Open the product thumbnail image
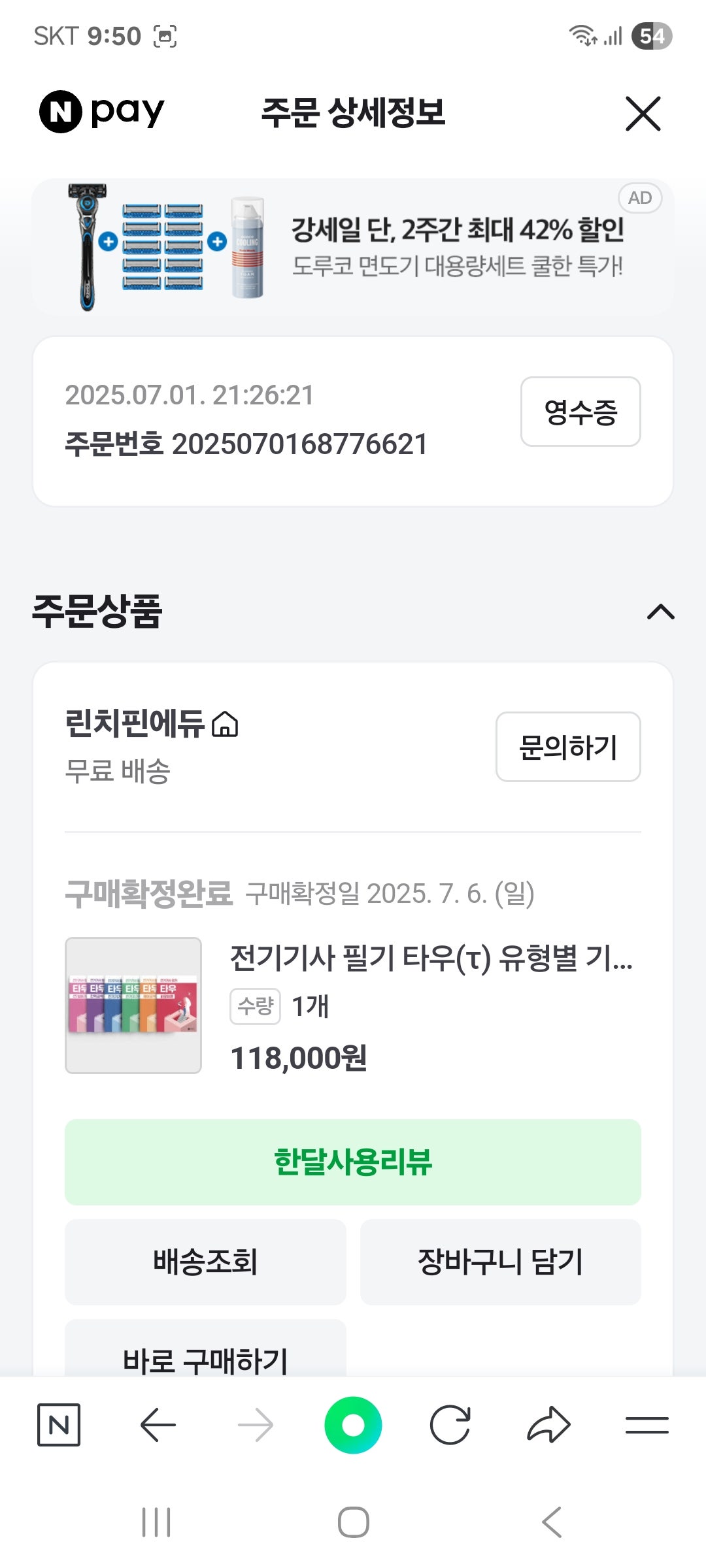 click(x=133, y=1005)
